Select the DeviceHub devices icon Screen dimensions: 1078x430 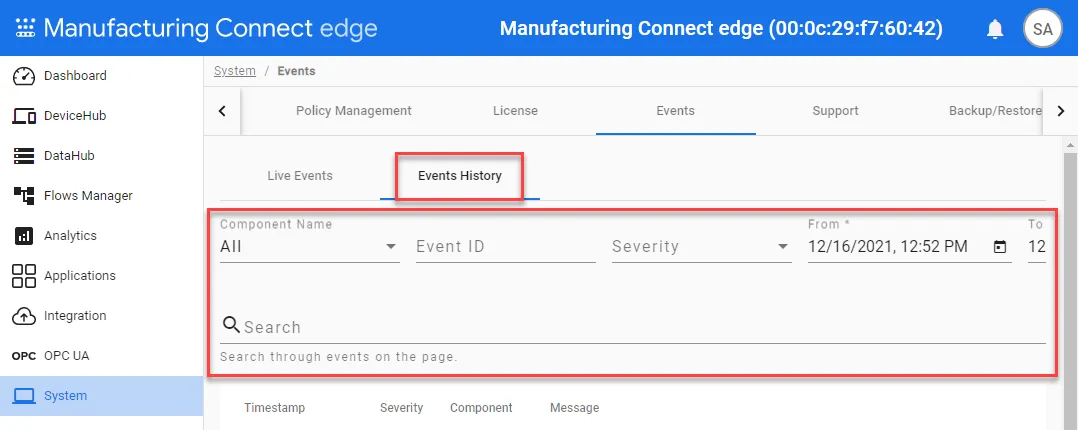[x=24, y=116]
